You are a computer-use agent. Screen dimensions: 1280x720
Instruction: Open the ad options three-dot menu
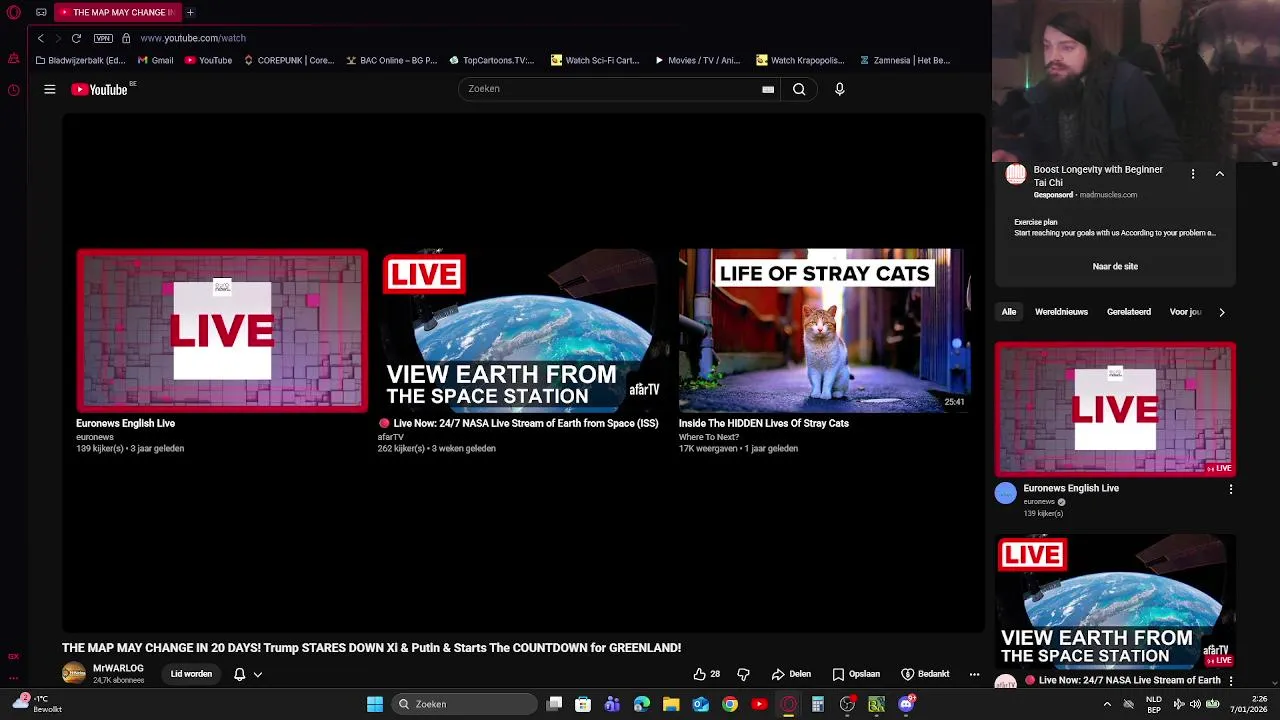[x=1193, y=174]
